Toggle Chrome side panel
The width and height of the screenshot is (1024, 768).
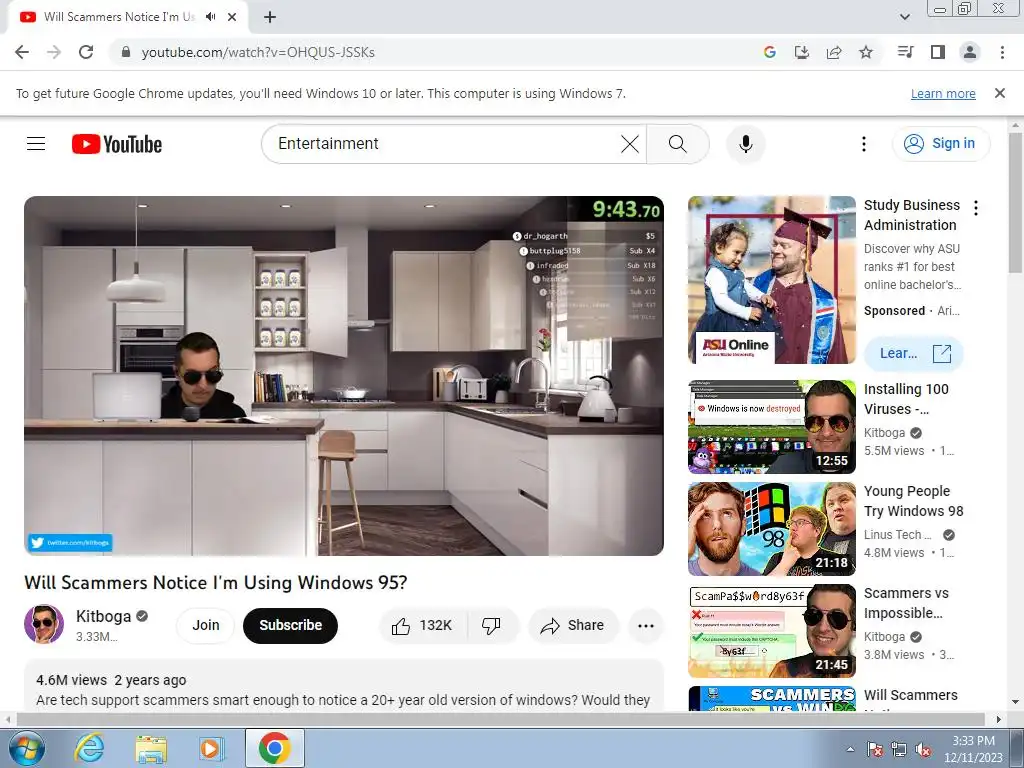pyautogui.click(x=938, y=52)
